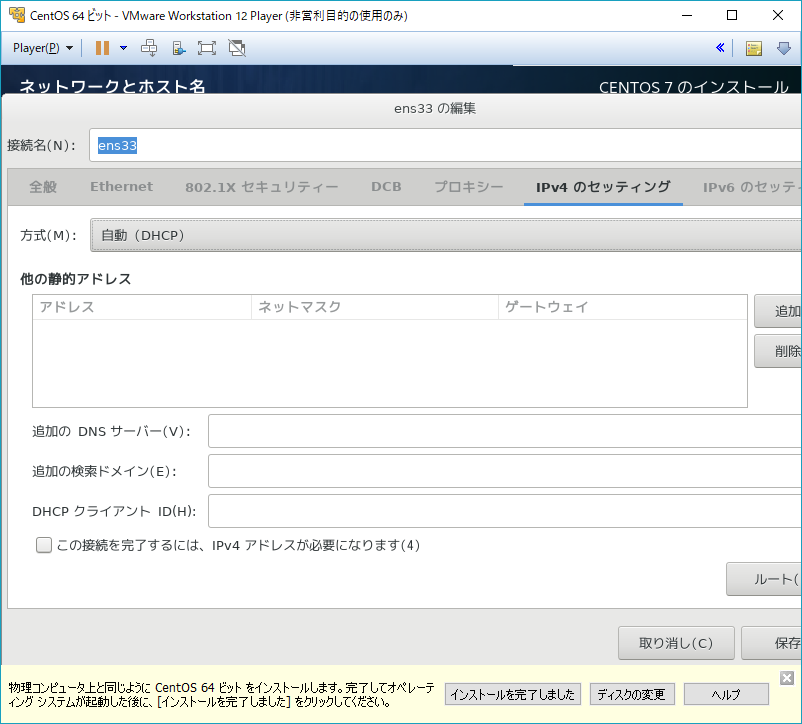The image size is (802, 724).
Task: Click the VMware Player app icon in titlebar
Action: (17, 15)
